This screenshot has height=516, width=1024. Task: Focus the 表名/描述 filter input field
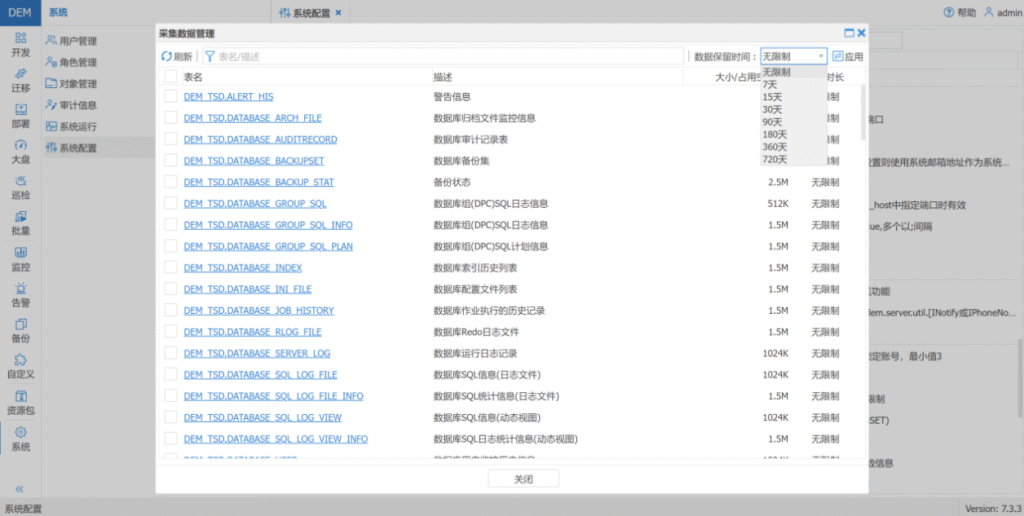[x=445, y=57]
